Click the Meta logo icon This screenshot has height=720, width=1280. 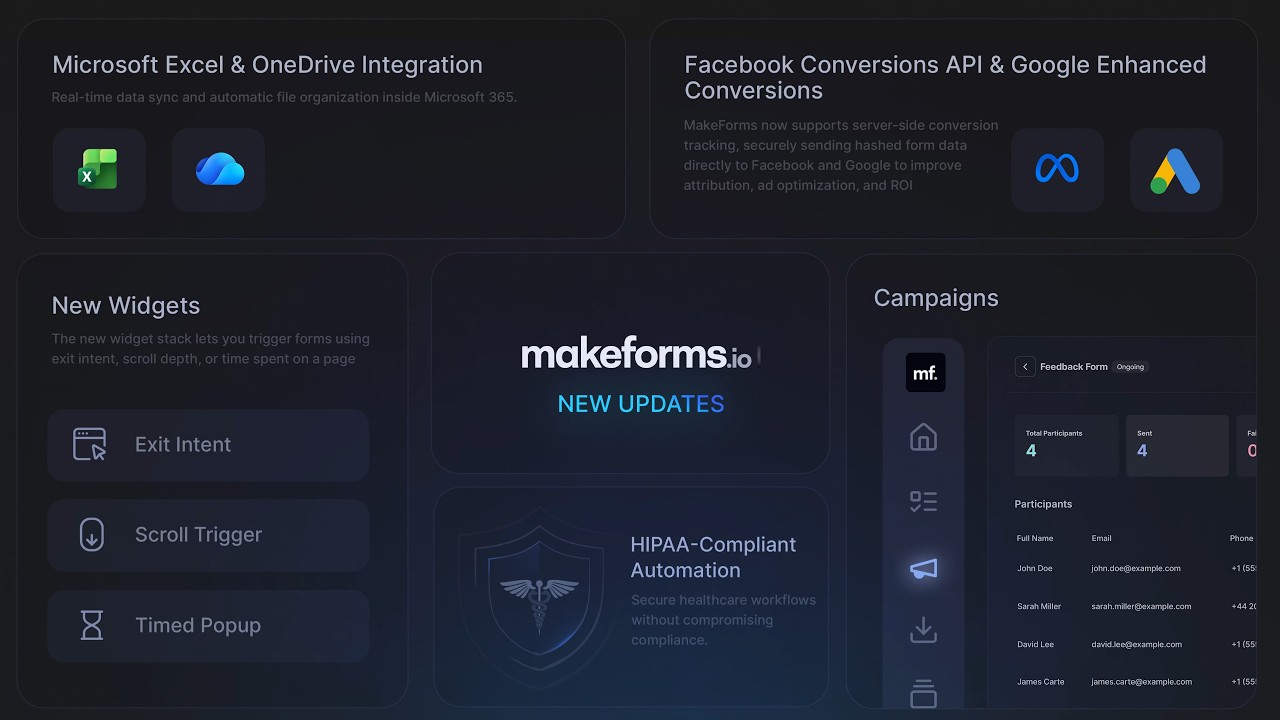pos(1057,169)
